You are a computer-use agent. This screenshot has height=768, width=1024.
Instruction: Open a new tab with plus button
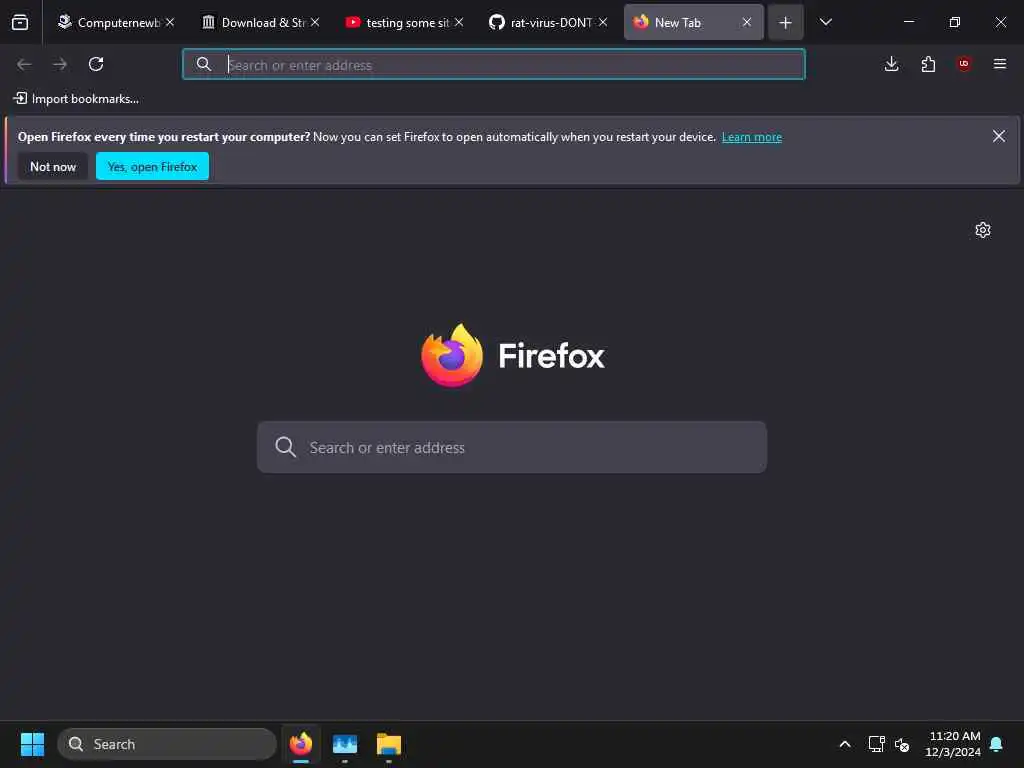pos(786,22)
